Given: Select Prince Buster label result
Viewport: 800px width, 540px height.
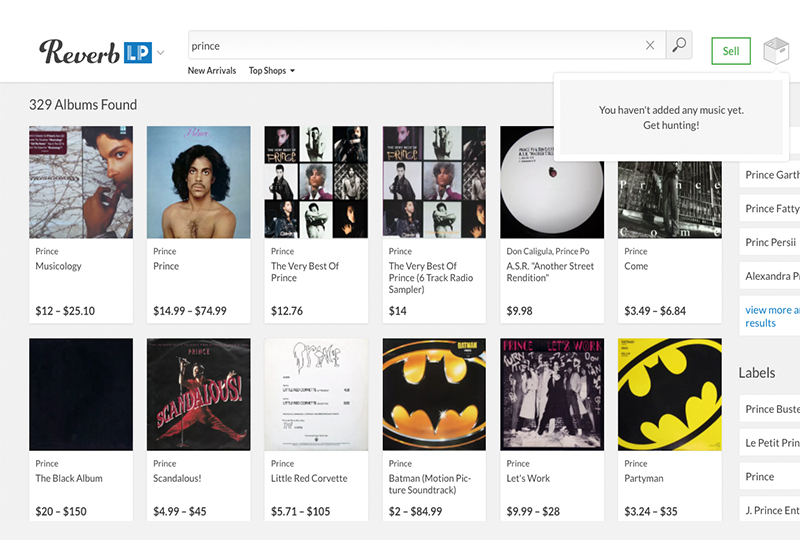Looking at the screenshot, I should click(x=771, y=409).
